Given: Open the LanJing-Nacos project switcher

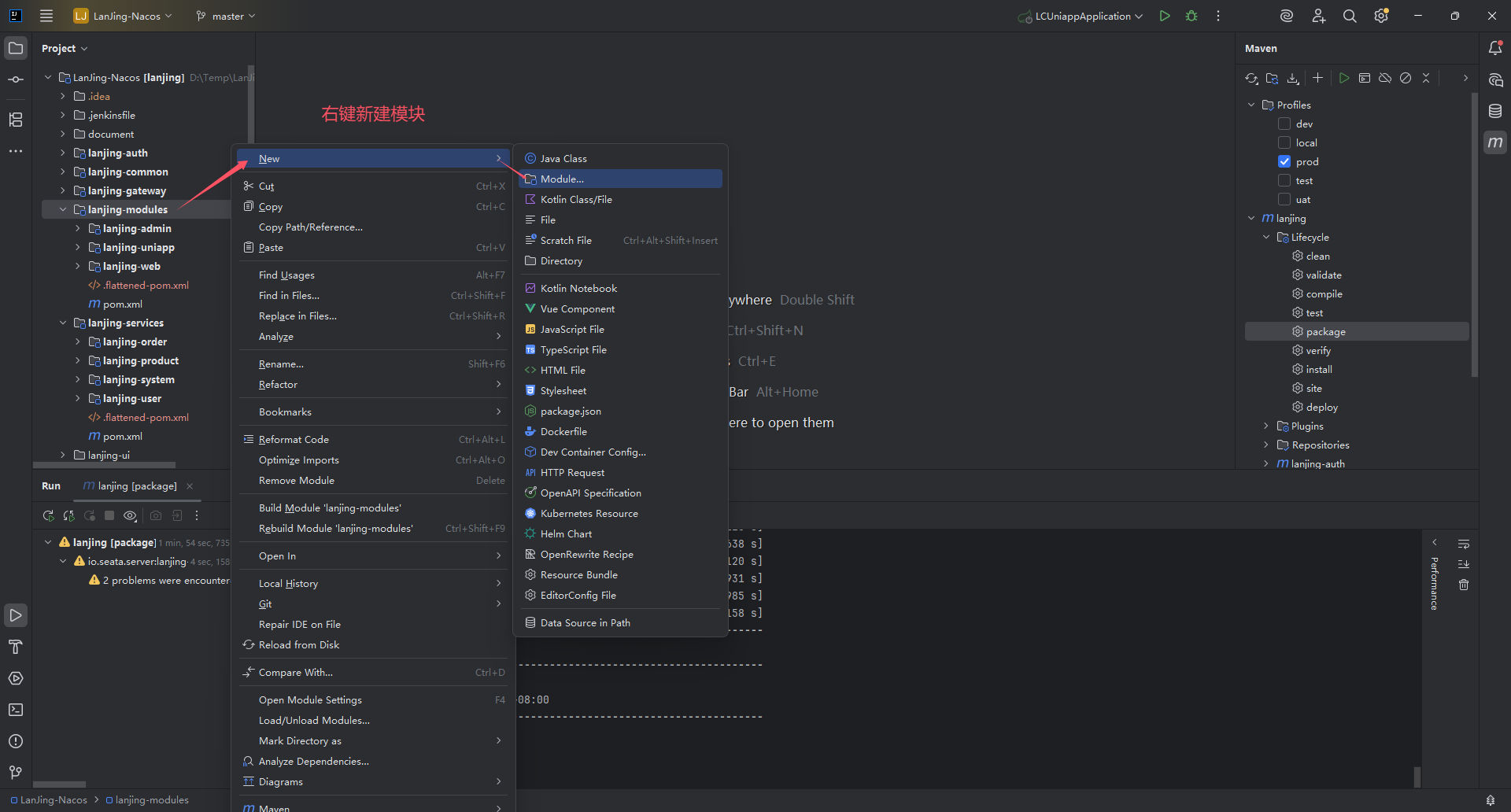Looking at the screenshot, I should pyautogui.click(x=122, y=16).
